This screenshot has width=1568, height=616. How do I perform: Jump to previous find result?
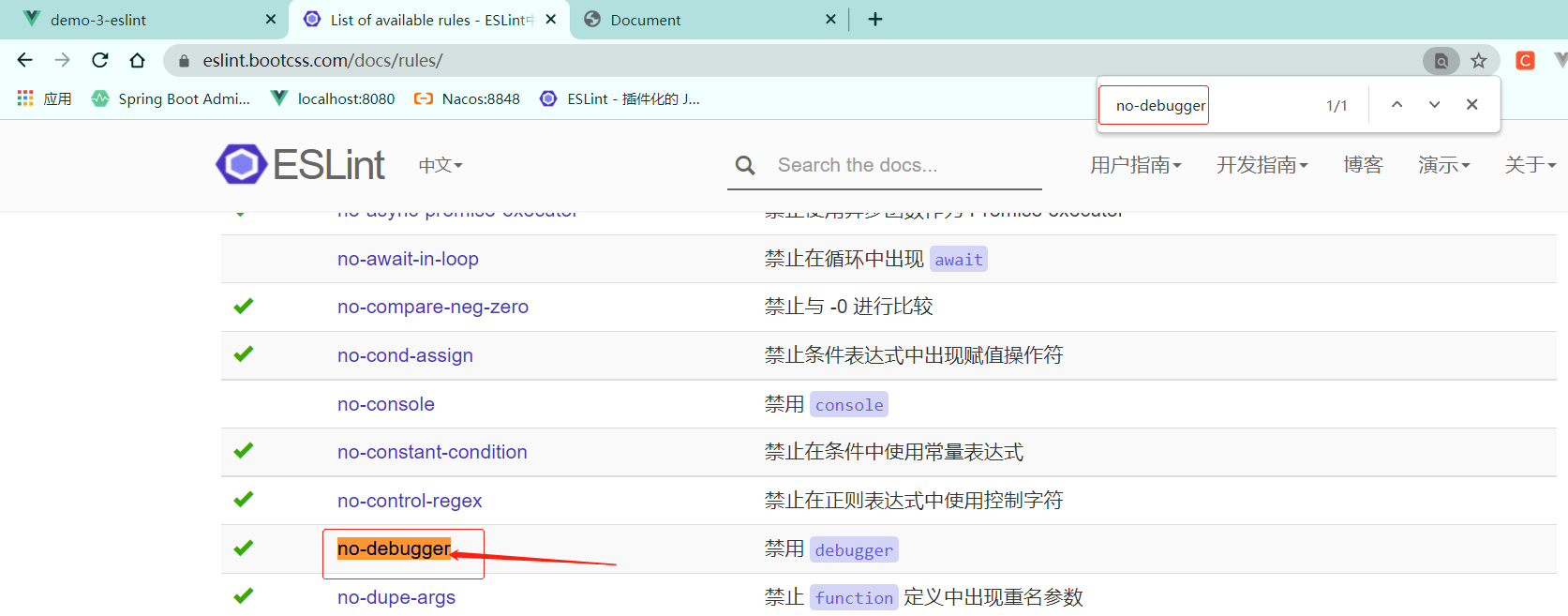pos(1396,104)
